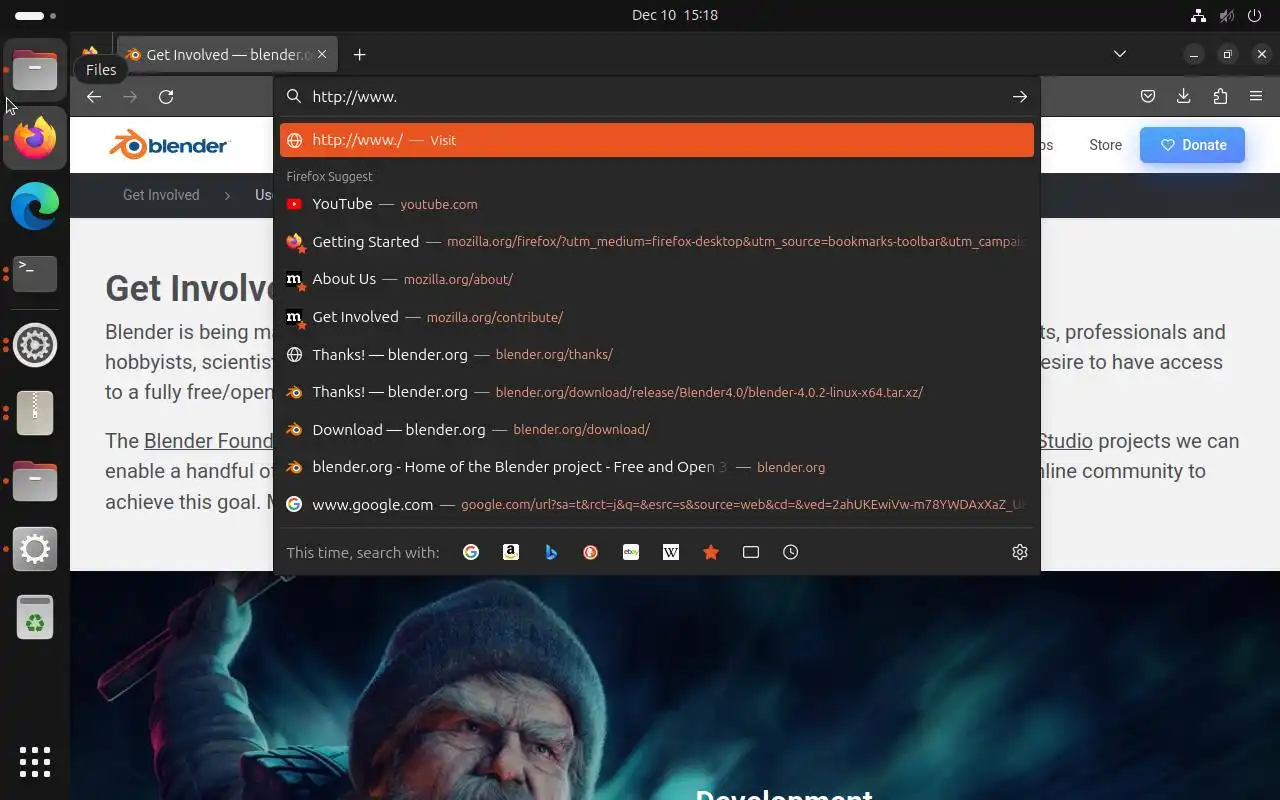This screenshot has height=800, width=1280.
Task: Click the Go arrow in address bar
Action: coord(1019,97)
